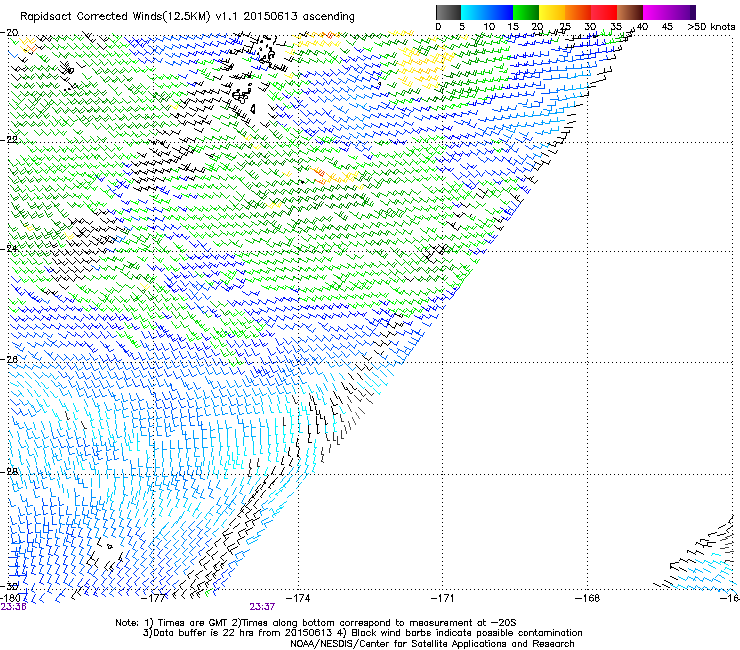
Task: Click the Rapidscat Corrected Winds title text
Action: [187, 17]
